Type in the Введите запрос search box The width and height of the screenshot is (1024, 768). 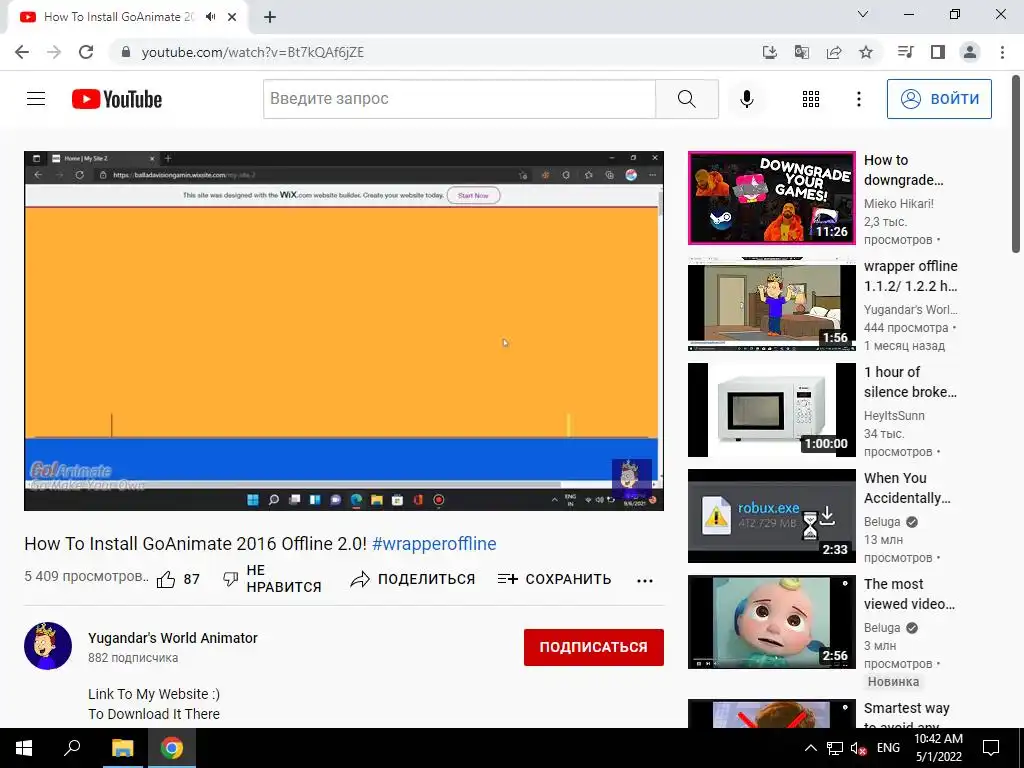459,99
